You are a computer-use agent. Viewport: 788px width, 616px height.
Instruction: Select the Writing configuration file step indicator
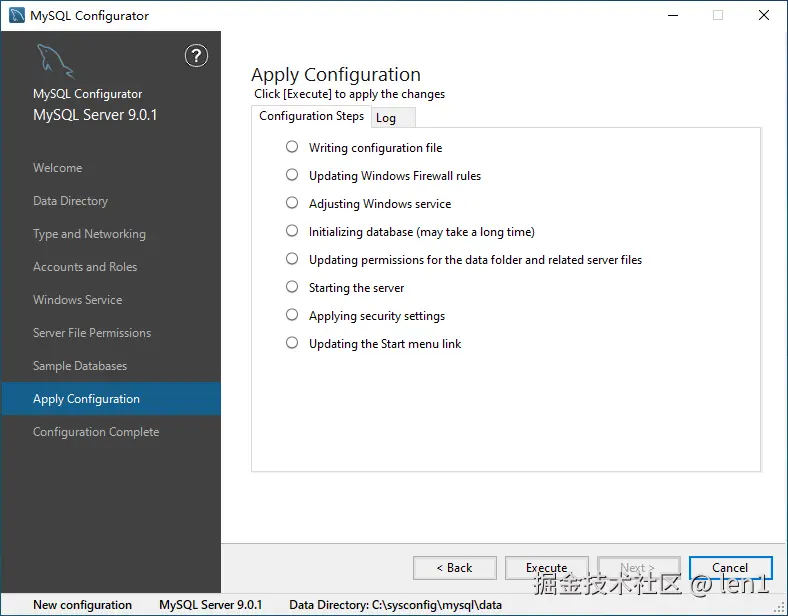click(x=292, y=146)
